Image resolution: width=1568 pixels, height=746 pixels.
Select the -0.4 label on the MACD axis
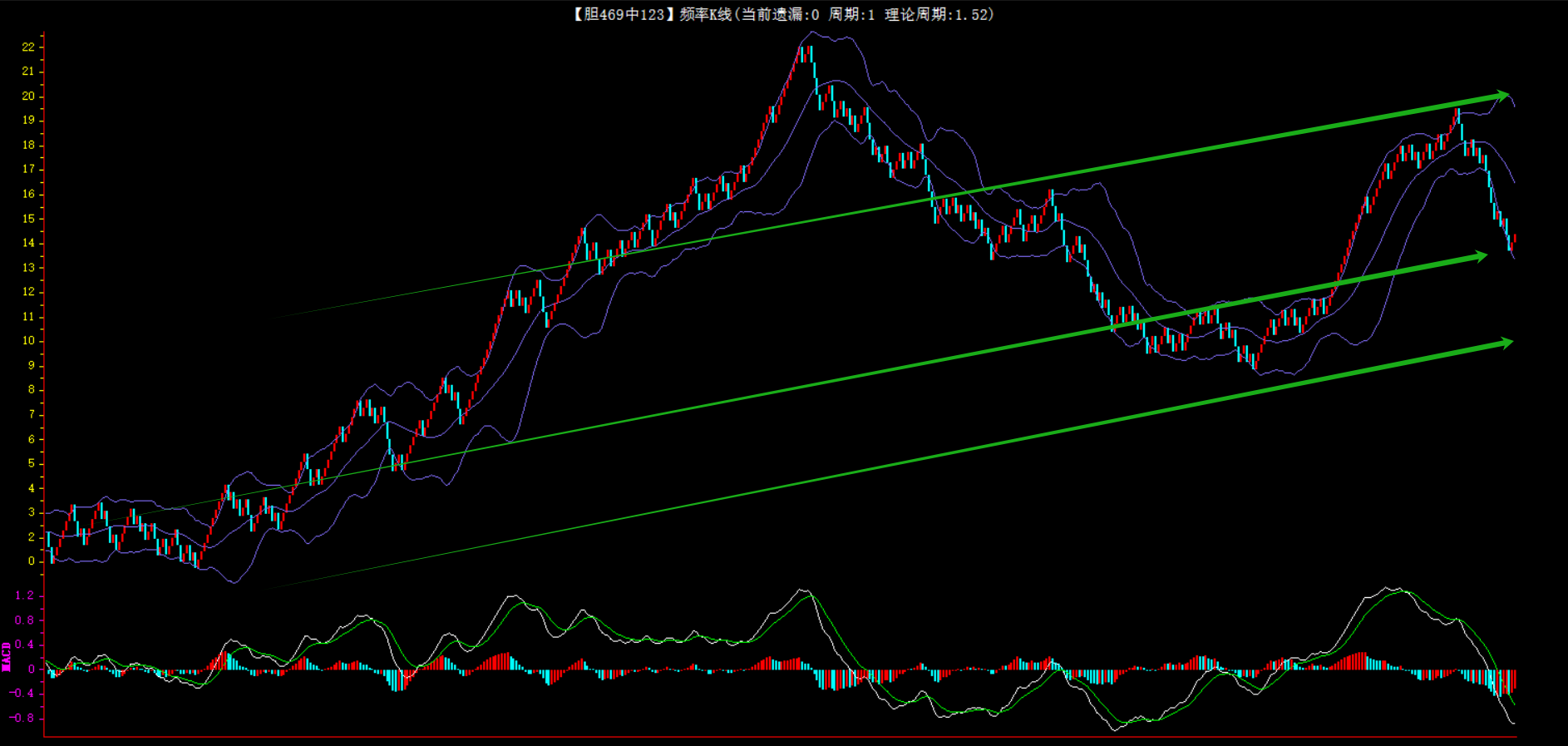point(22,693)
